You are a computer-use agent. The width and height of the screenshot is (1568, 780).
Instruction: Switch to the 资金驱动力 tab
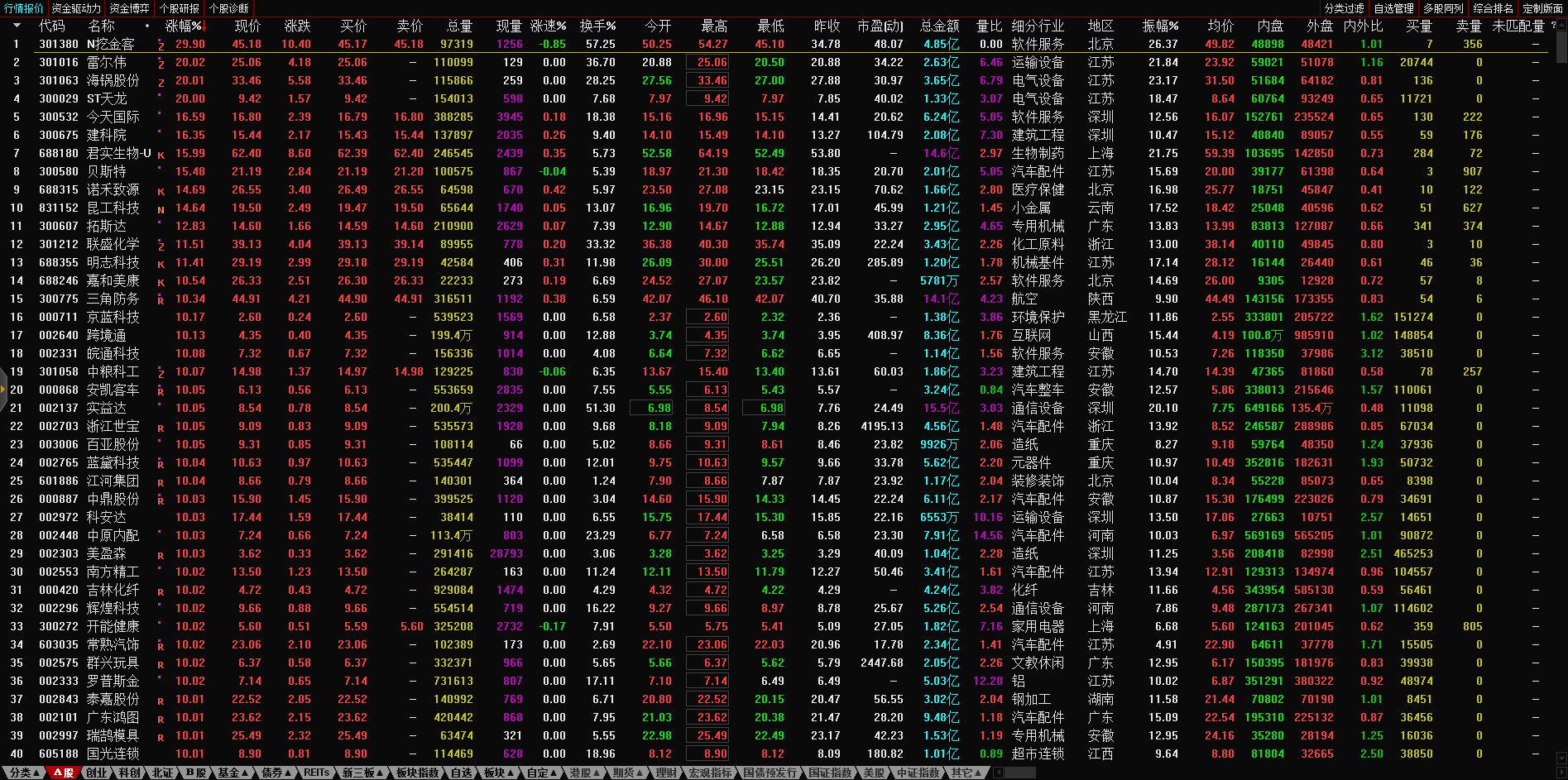point(76,8)
